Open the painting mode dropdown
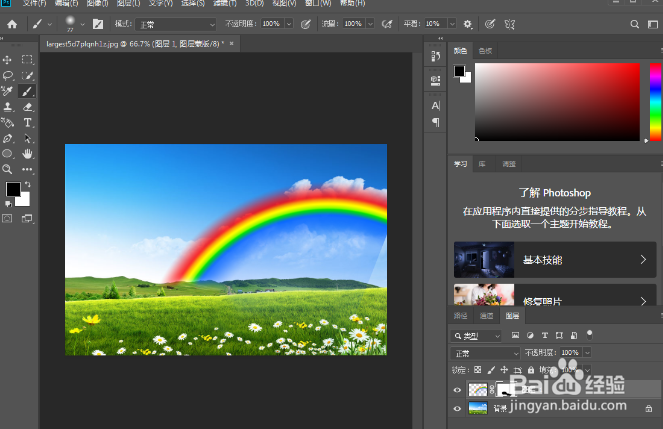This screenshot has height=429, width=663. [x=176, y=25]
